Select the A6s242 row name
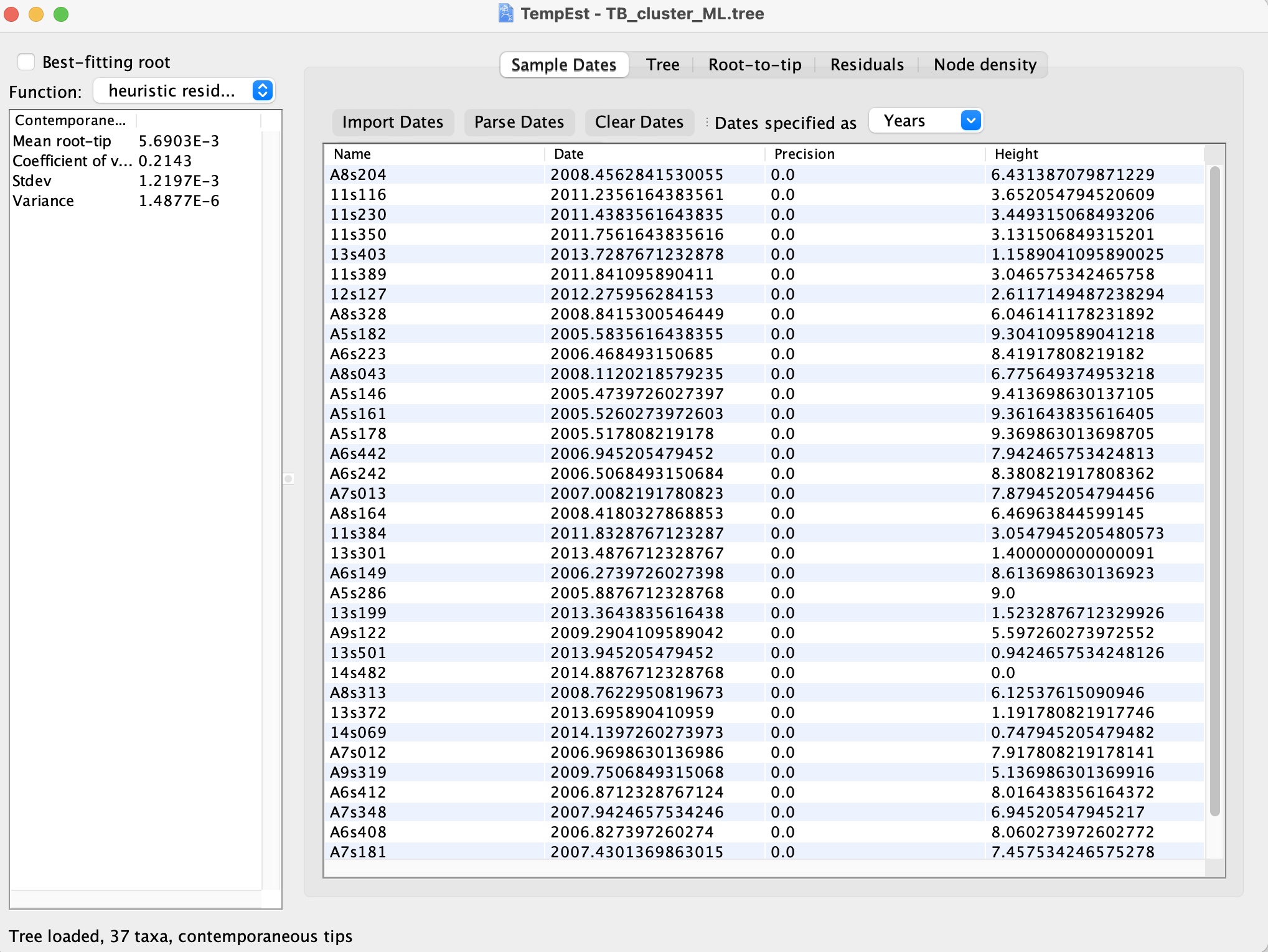The image size is (1268, 952). click(358, 473)
